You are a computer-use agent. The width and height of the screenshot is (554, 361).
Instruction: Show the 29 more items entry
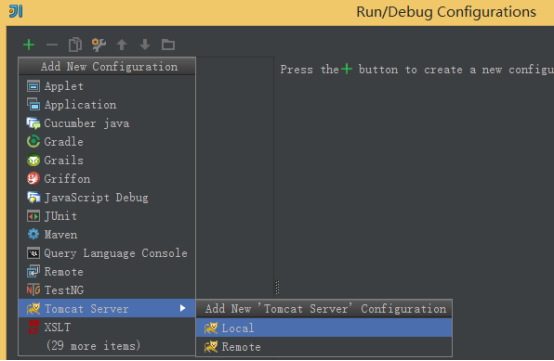point(93,345)
